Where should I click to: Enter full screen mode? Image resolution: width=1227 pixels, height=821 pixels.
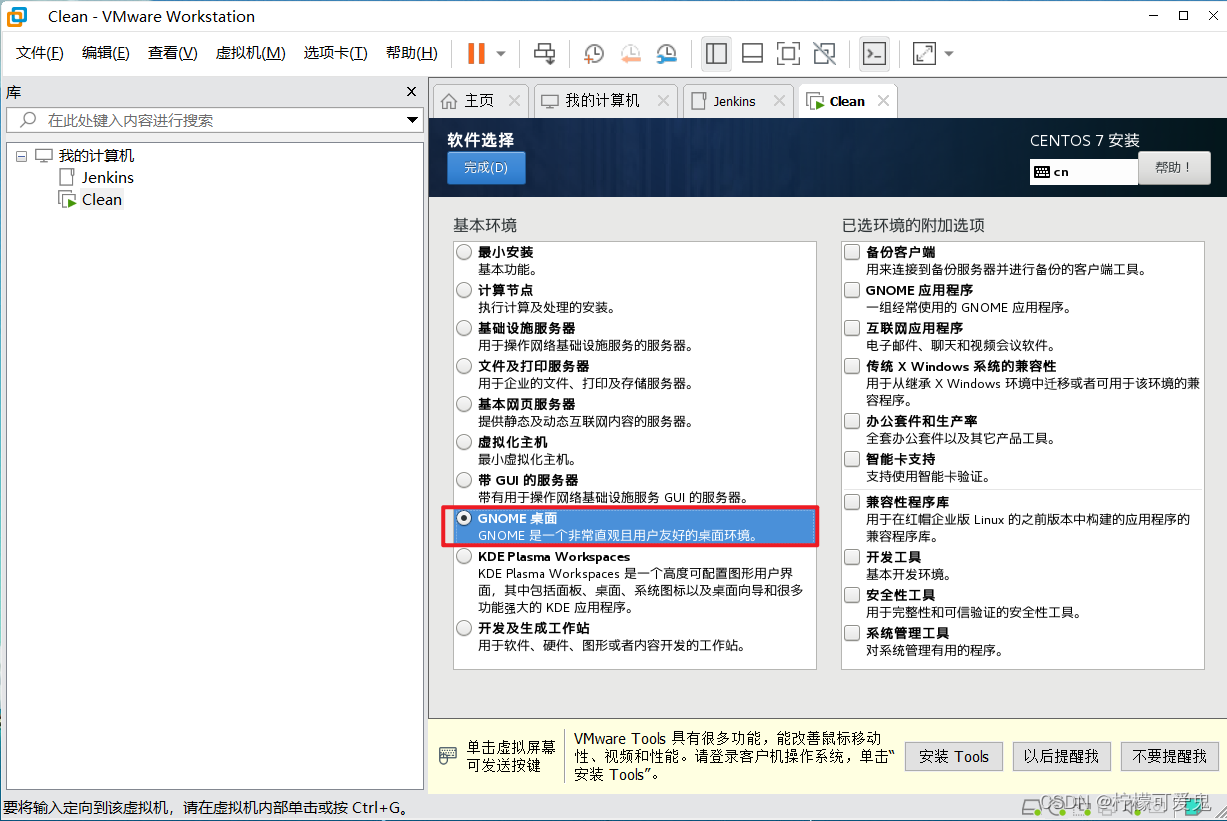(x=788, y=53)
